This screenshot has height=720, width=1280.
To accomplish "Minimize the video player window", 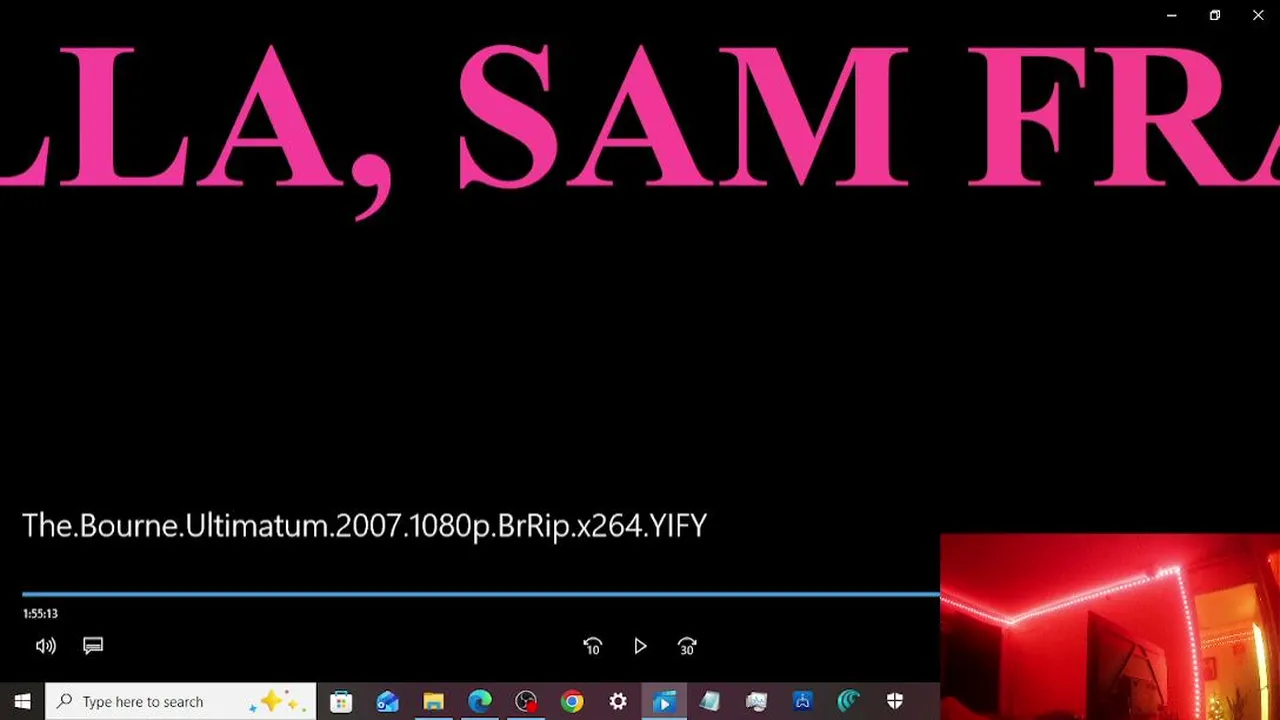I will 1172,15.
